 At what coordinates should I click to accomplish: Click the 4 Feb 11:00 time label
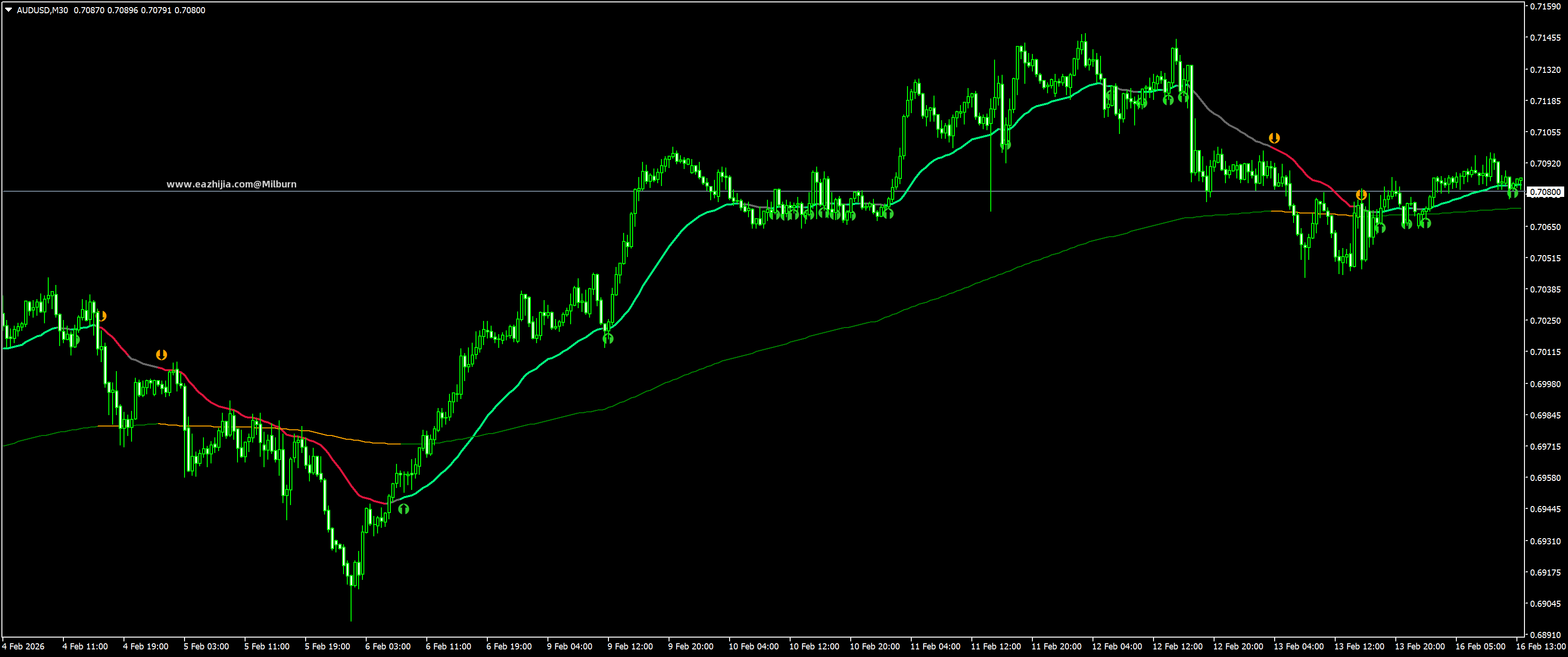[x=85, y=647]
